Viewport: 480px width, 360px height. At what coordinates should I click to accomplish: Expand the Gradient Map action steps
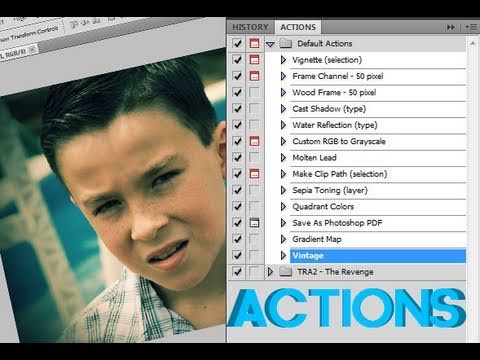283,239
